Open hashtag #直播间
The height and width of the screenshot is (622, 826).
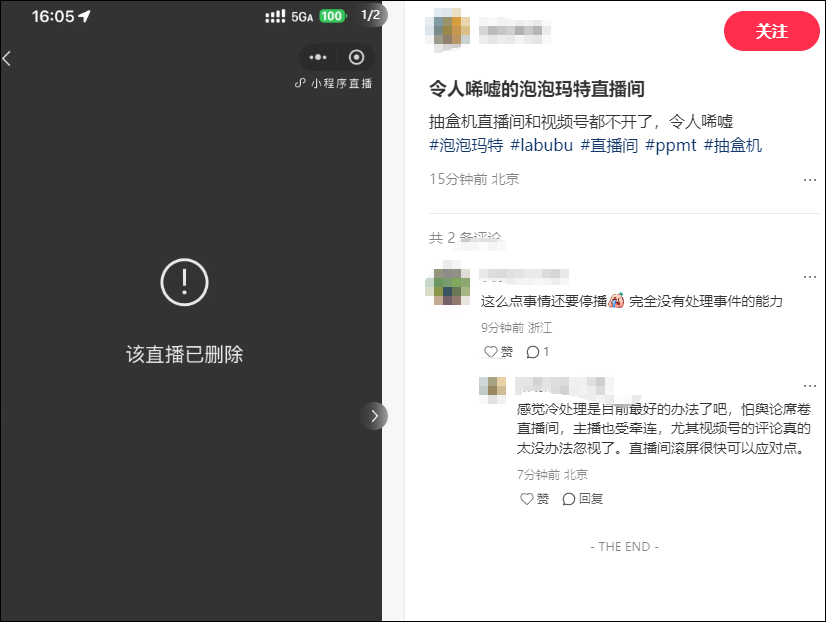tap(609, 145)
